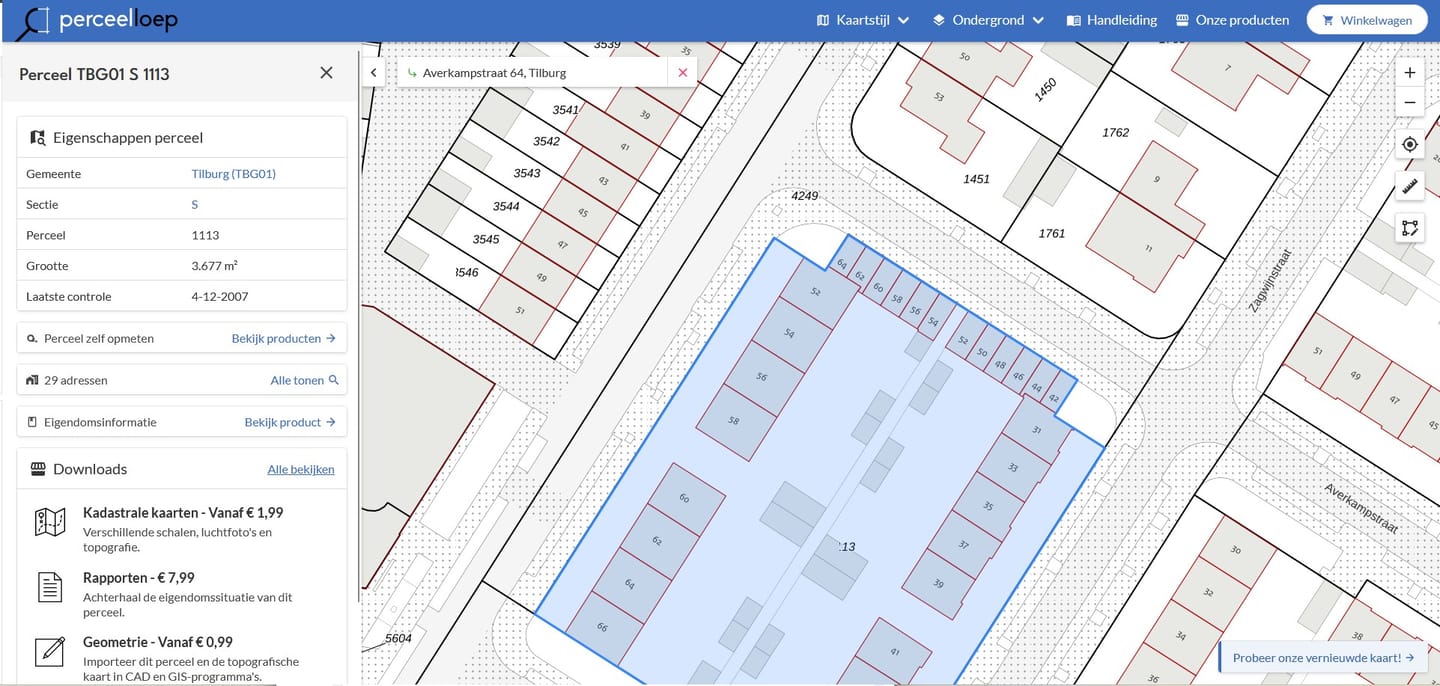Open Kadastrale kaarten - Vanaf € 1,99
This screenshot has height=686, width=1440.
pos(183,513)
